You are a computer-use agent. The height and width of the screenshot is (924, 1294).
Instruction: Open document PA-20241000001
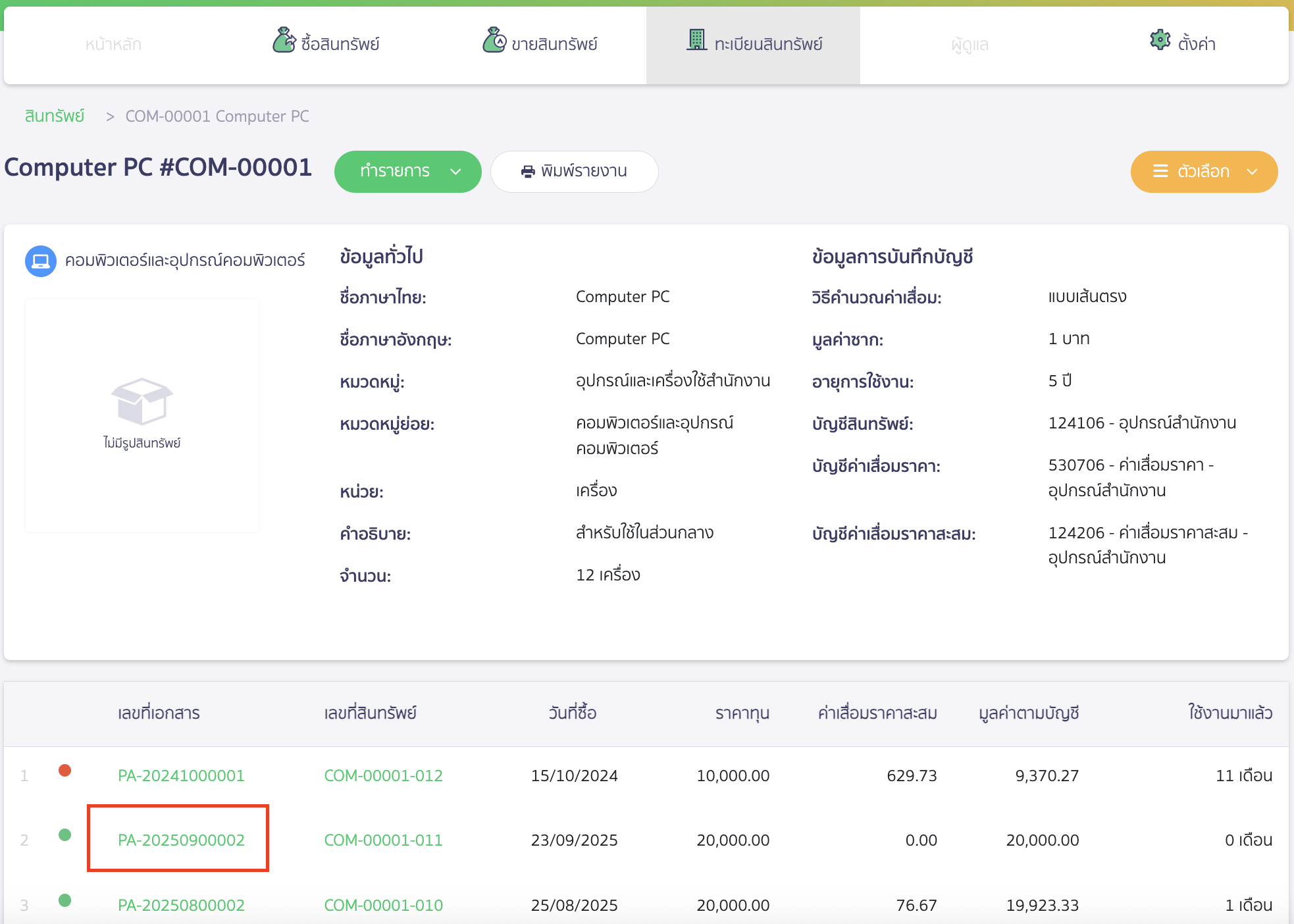tap(181, 776)
